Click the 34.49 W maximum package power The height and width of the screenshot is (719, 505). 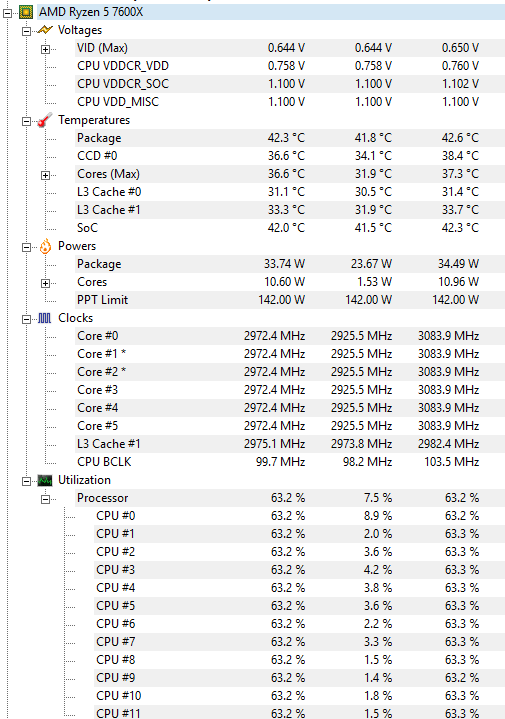(x=458, y=264)
